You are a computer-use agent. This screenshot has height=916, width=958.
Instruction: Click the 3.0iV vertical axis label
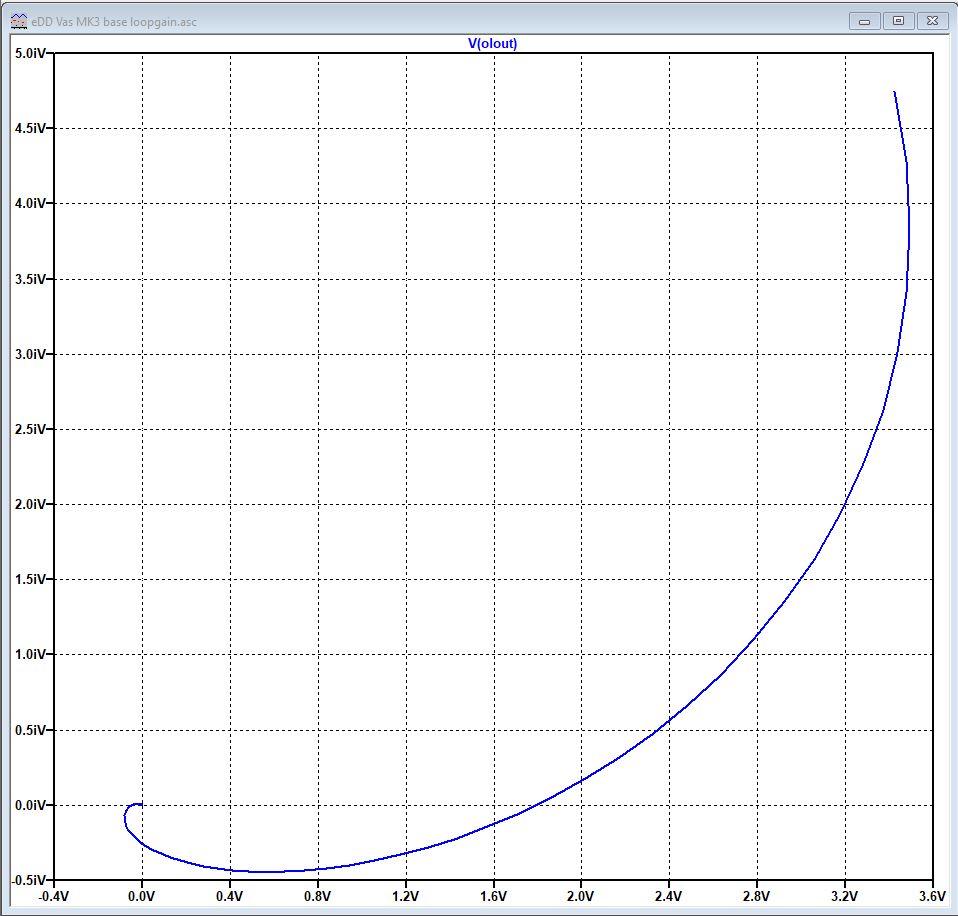(x=30, y=354)
